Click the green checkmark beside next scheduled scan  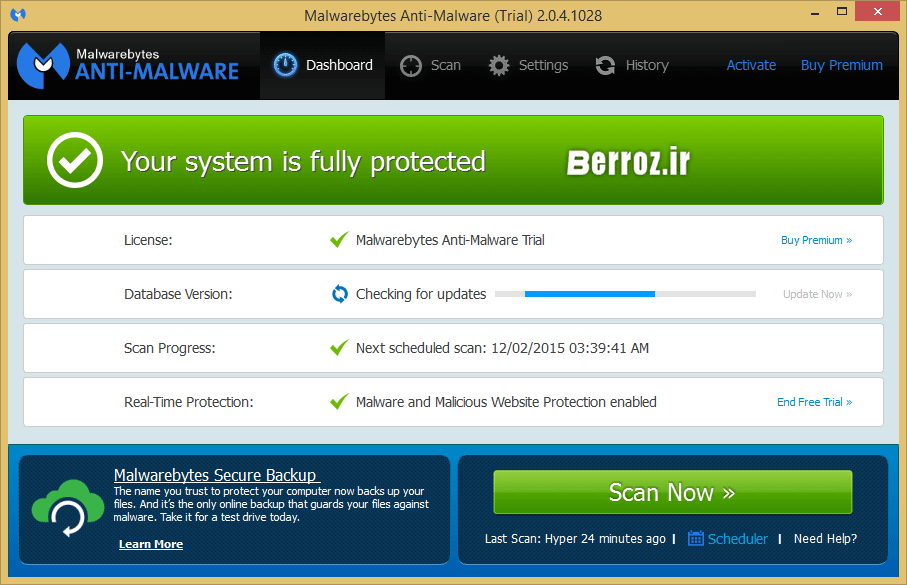pyautogui.click(x=339, y=348)
